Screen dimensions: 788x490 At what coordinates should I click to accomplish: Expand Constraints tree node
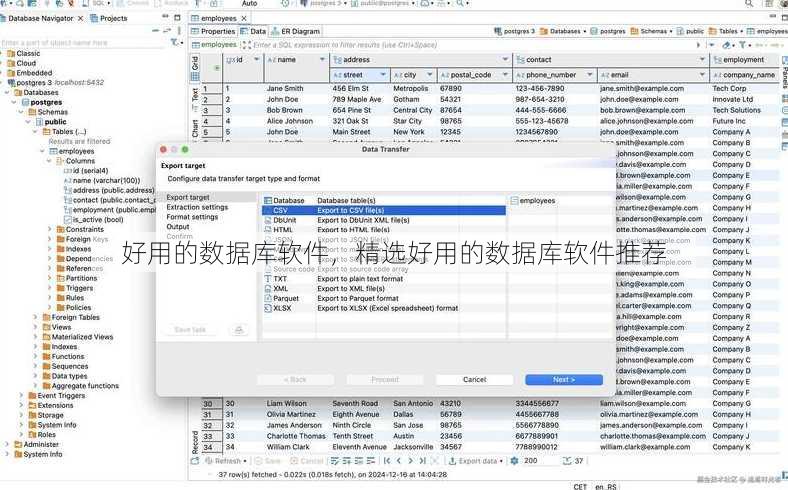pyautogui.click(x=49, y=229)
